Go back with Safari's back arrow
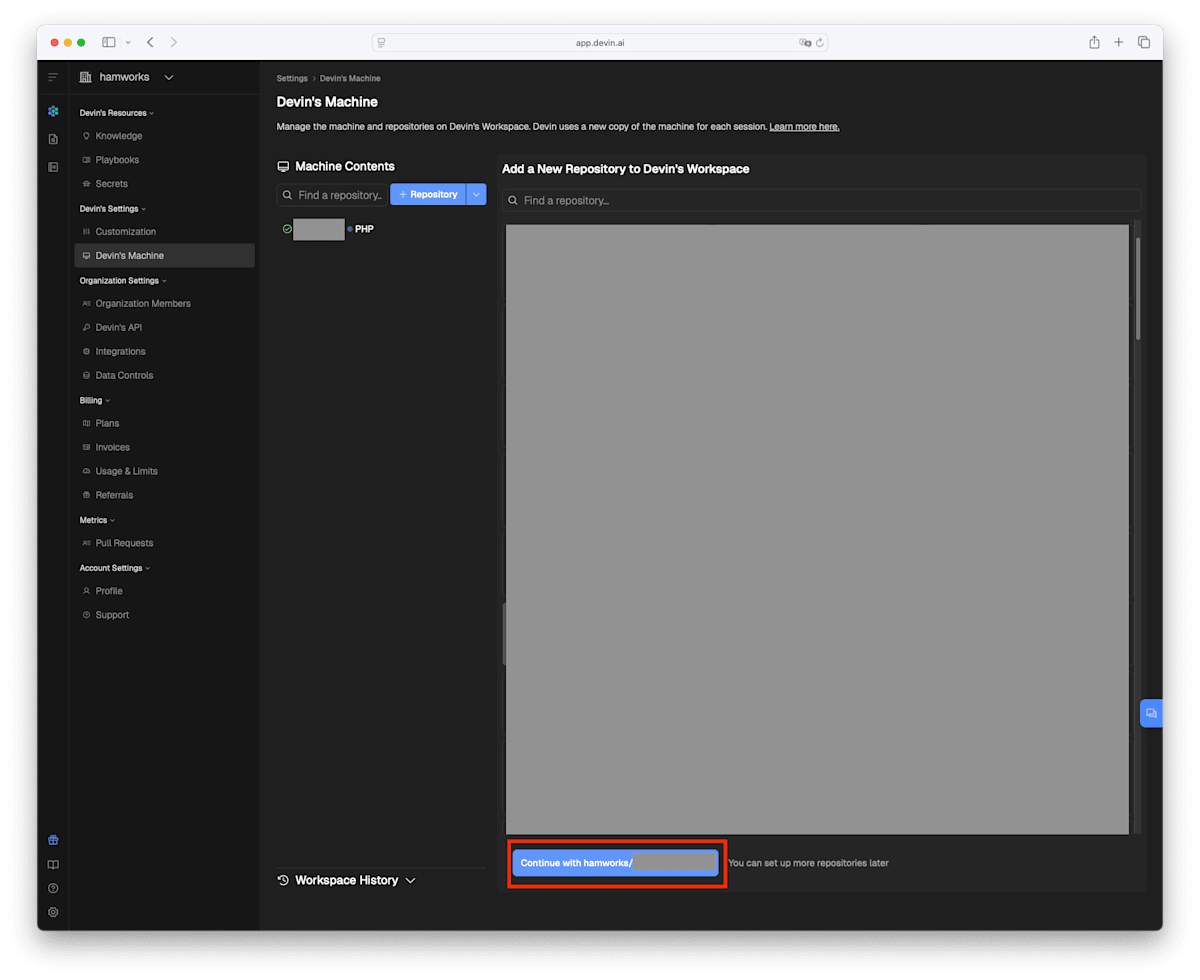 [150, 42]
